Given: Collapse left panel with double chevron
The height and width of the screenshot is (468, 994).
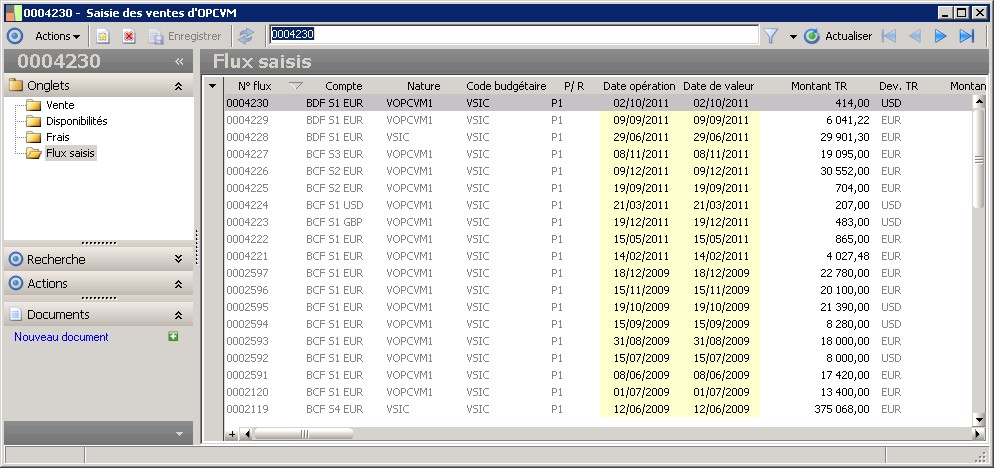Looking at the screenshot, I should pyautogui.click(x=179, y=61).
